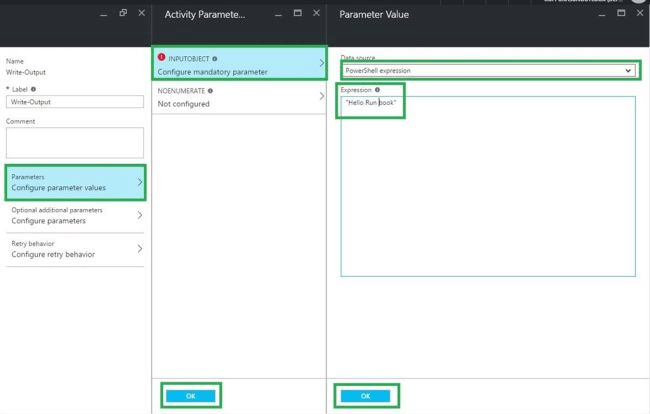The height and width of the screenshot is (414, 650).
Task: Close the Activity Parameter blade
Action: click(x=316, y=13)
